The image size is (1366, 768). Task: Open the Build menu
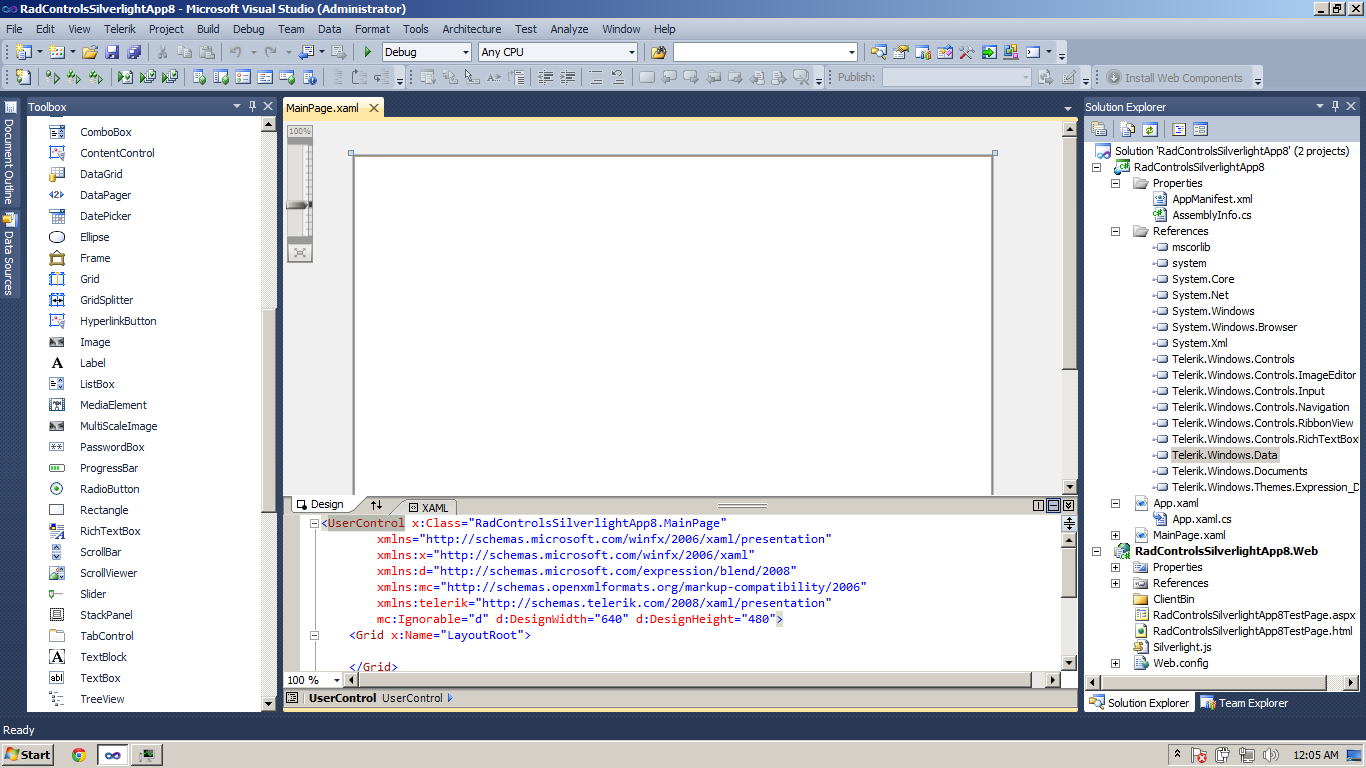tap(208, 29)
